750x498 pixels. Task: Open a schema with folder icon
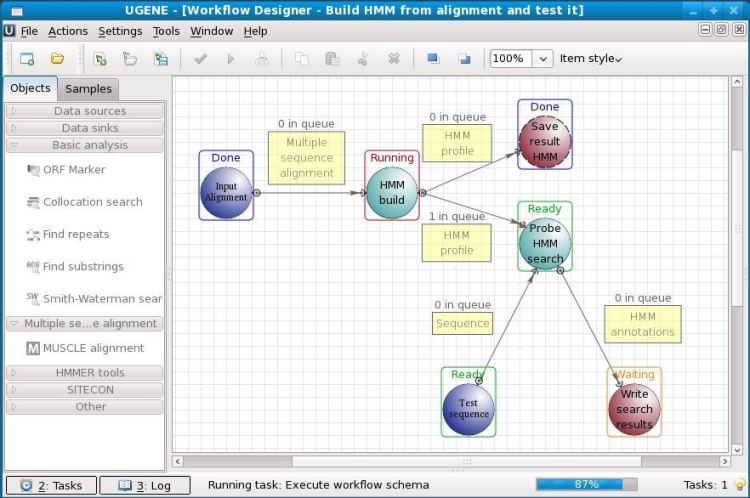[57, 59]
